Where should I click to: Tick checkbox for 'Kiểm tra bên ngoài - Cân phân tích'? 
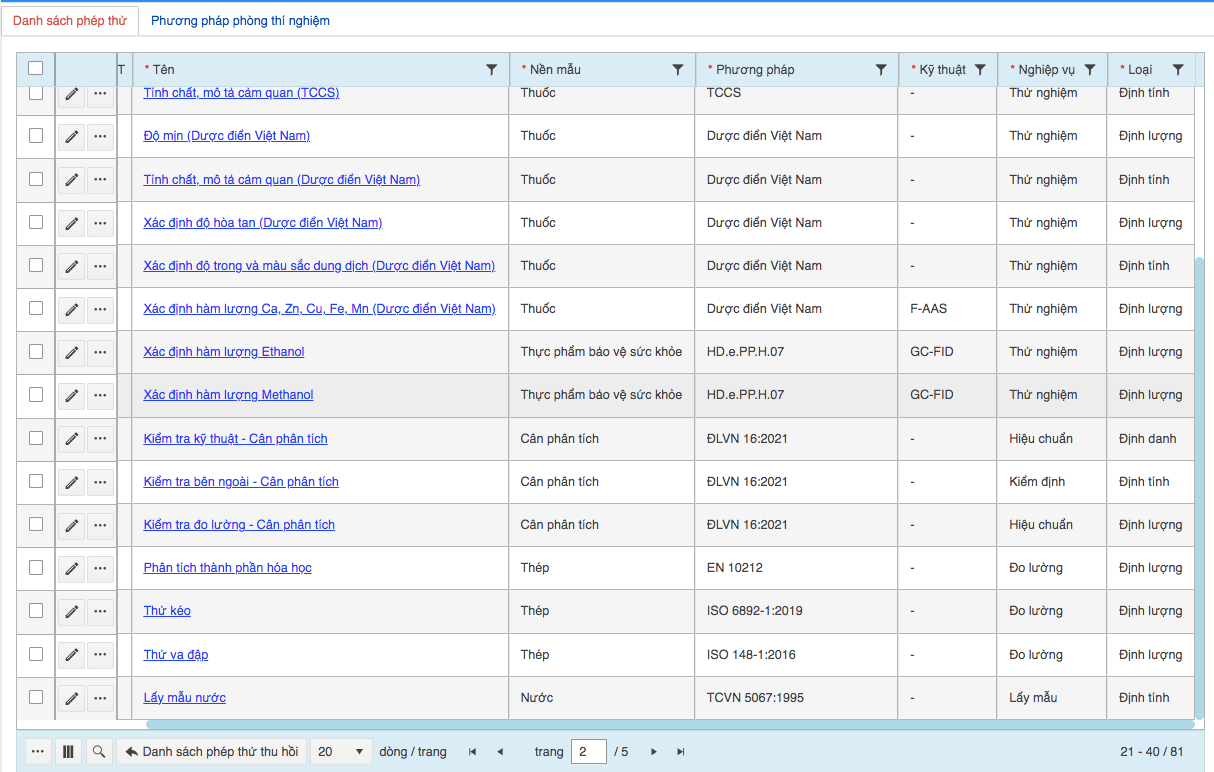coord(36,481)
